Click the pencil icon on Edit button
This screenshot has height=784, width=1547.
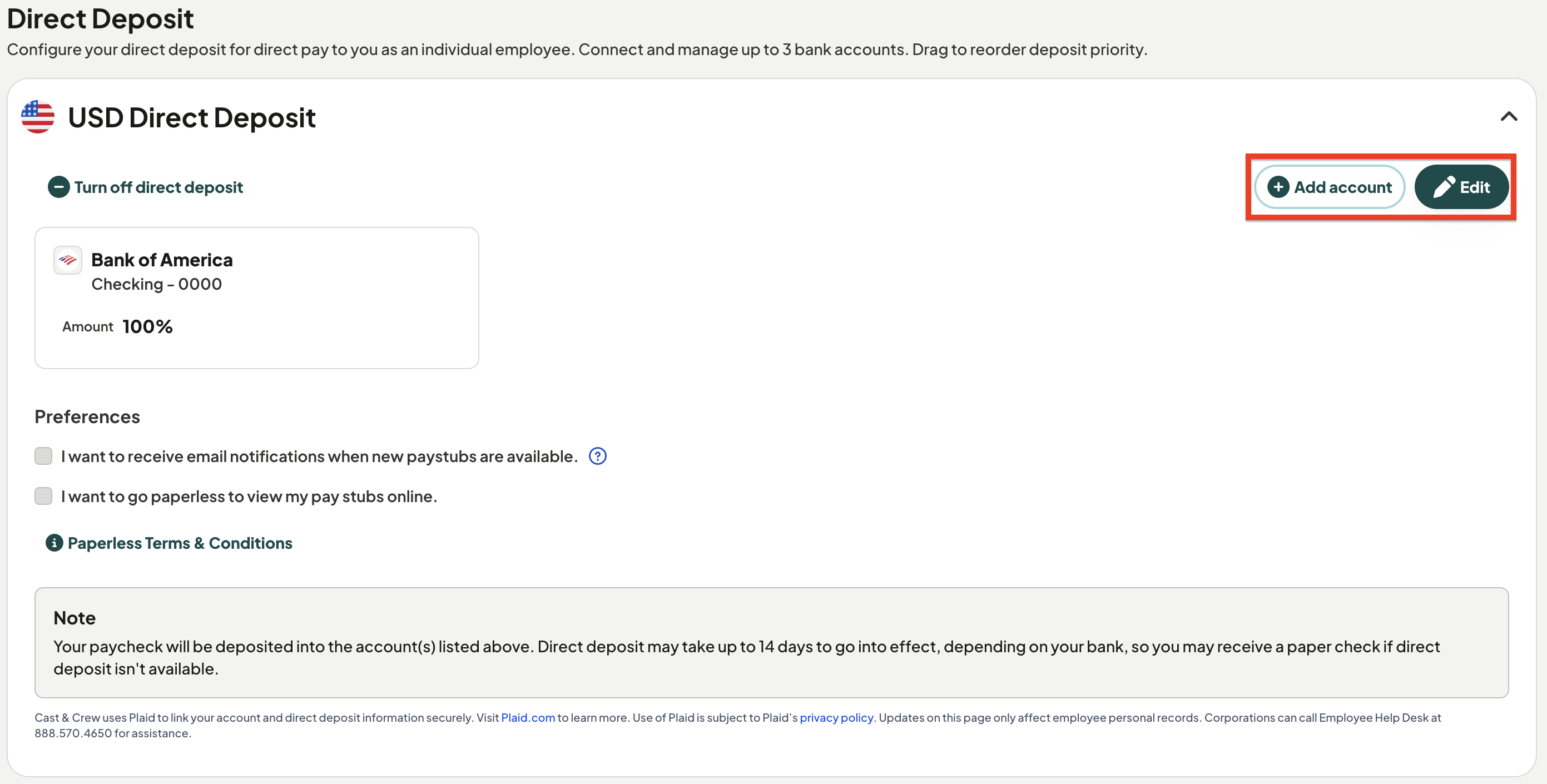point(1444,187)
